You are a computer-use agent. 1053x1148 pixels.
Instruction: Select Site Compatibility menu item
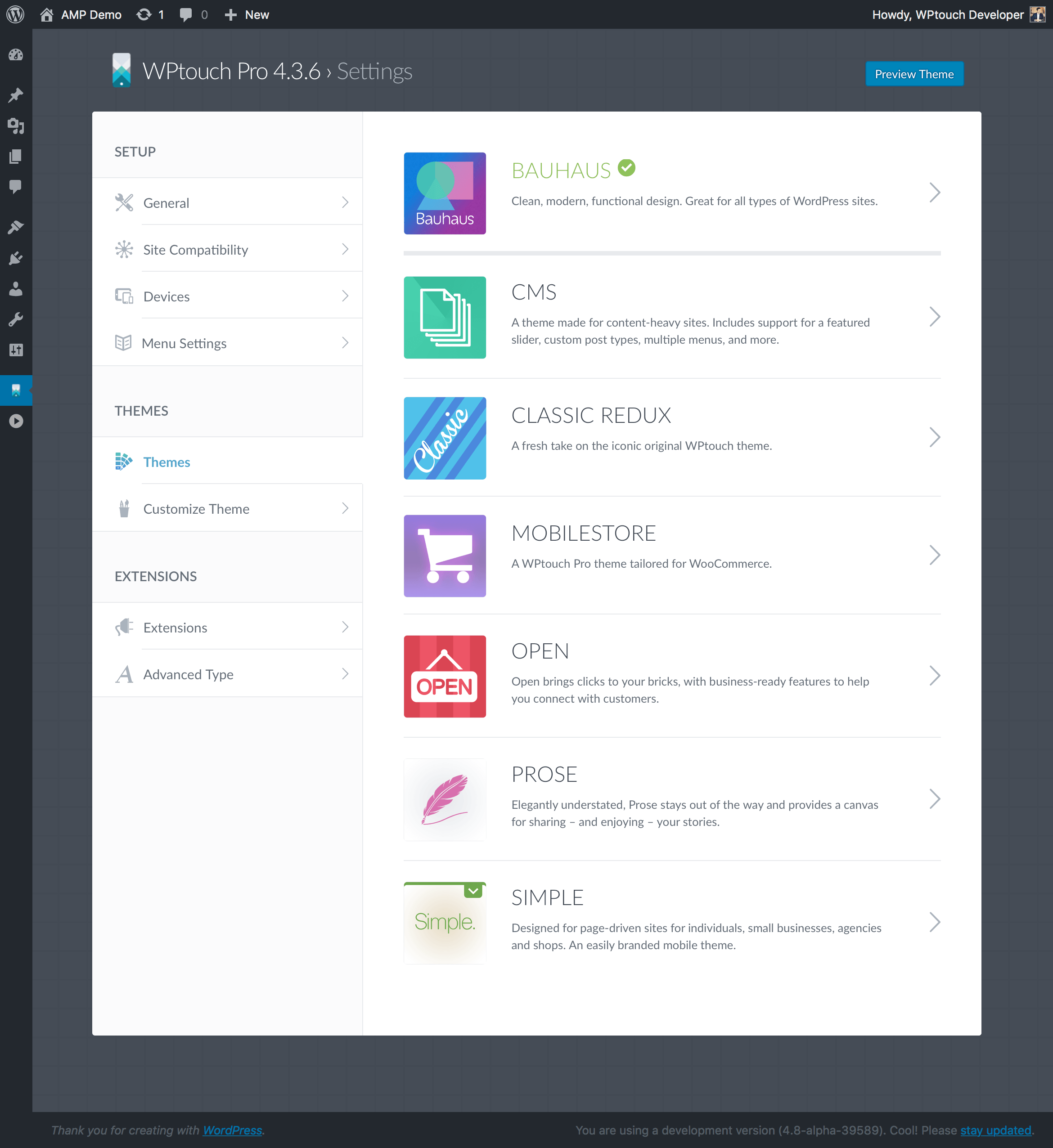click(x=227, y=249)
